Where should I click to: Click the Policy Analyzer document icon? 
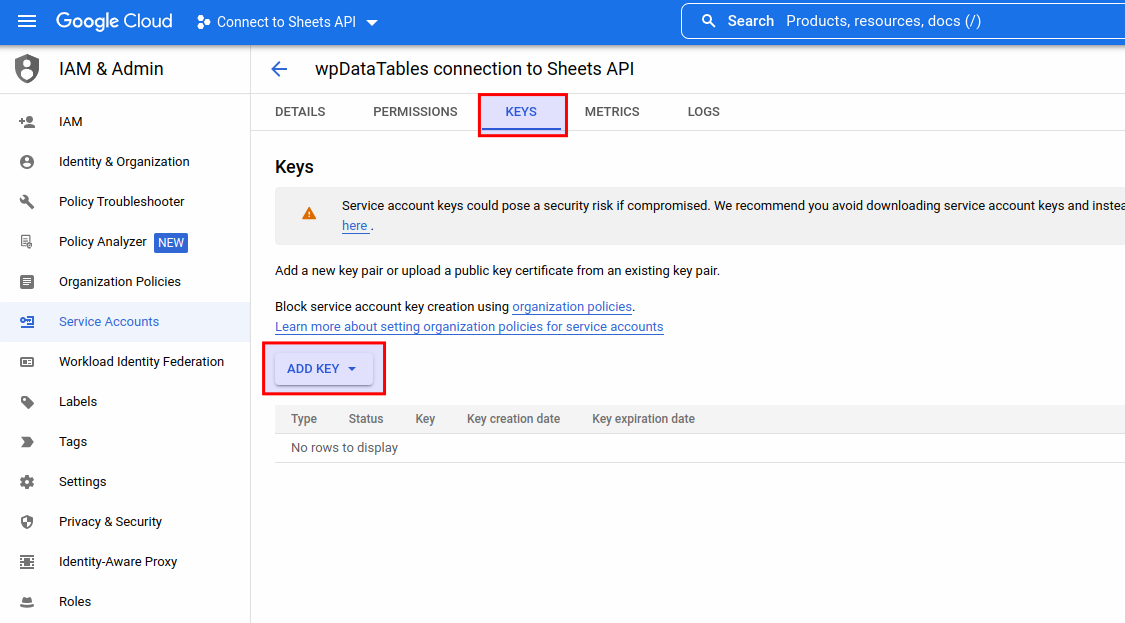(x=27, y=242)
